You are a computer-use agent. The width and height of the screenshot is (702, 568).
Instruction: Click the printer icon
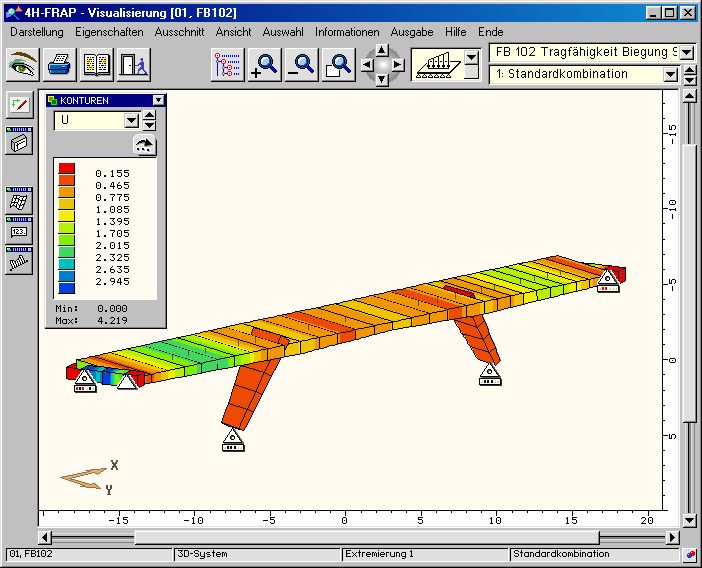61,65
